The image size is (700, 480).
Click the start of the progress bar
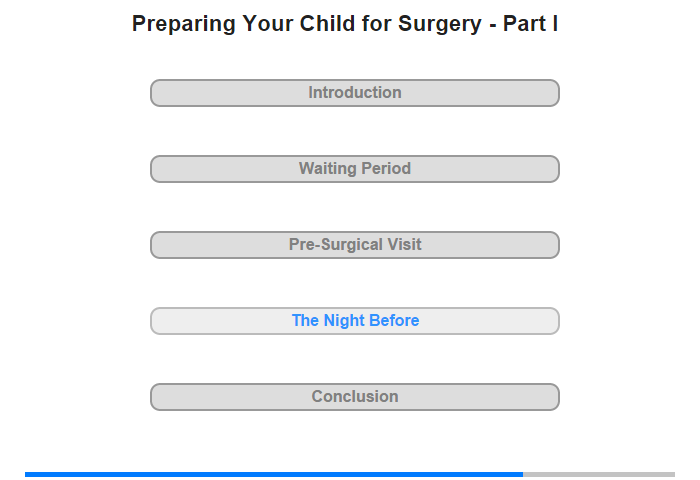click(x=27, y=474)
